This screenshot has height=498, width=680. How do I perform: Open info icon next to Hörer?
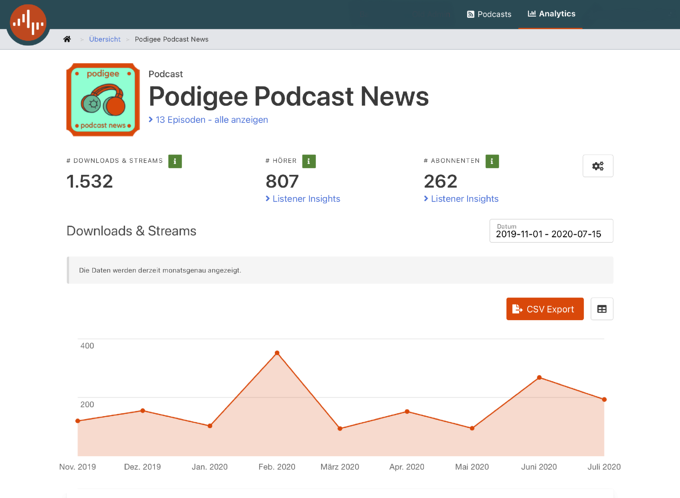309,161
